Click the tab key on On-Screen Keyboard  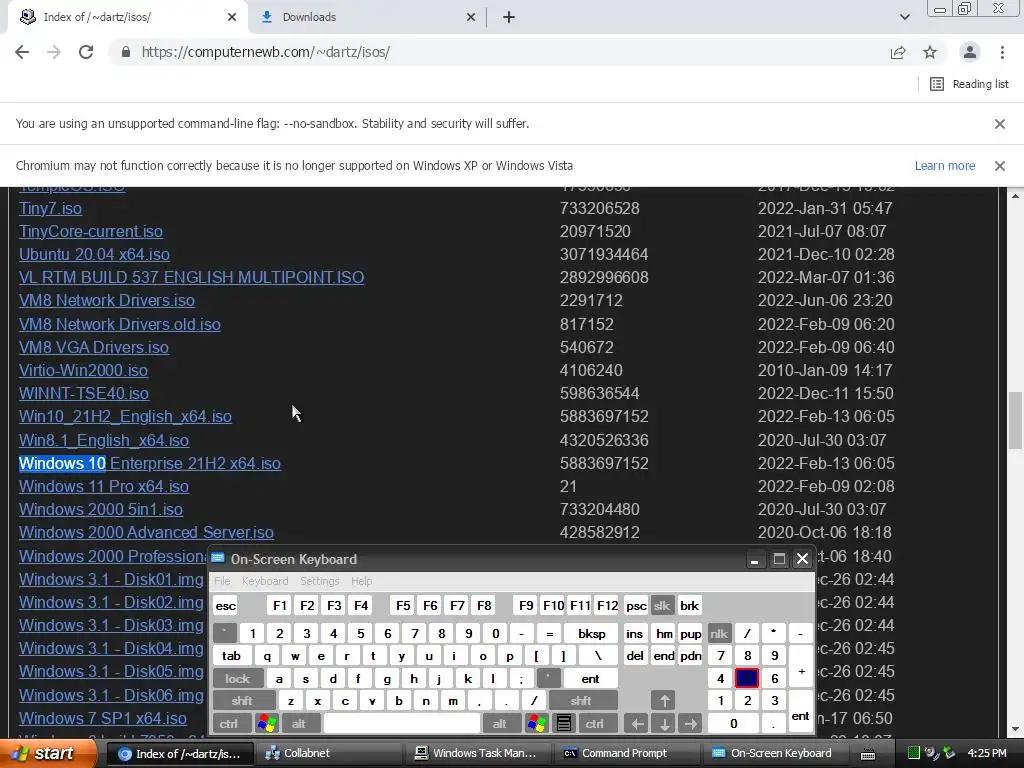point(231,656)
